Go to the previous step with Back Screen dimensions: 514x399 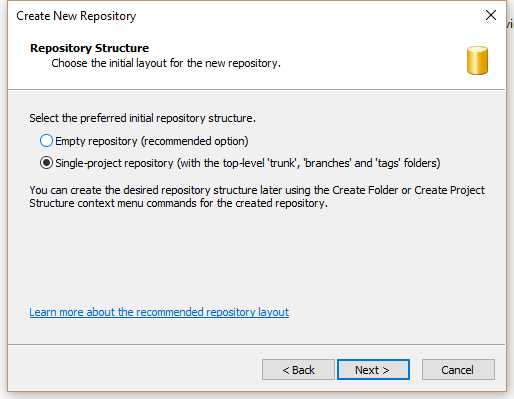pos(298,370)
